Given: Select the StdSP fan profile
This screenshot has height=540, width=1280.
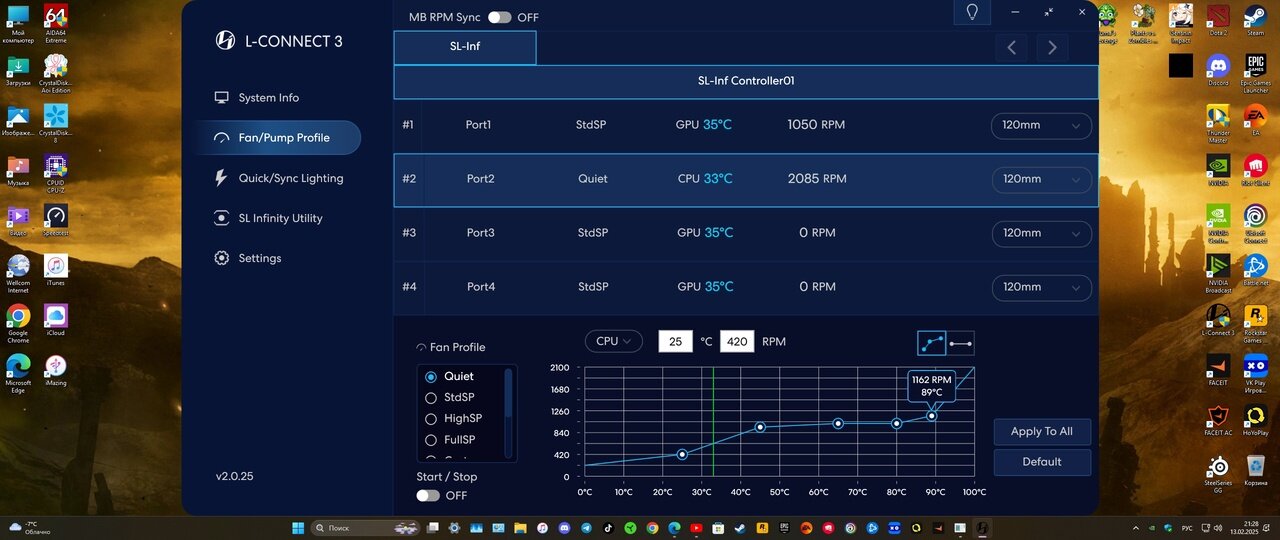Looking at the screenshot, I should click(459, 397).
